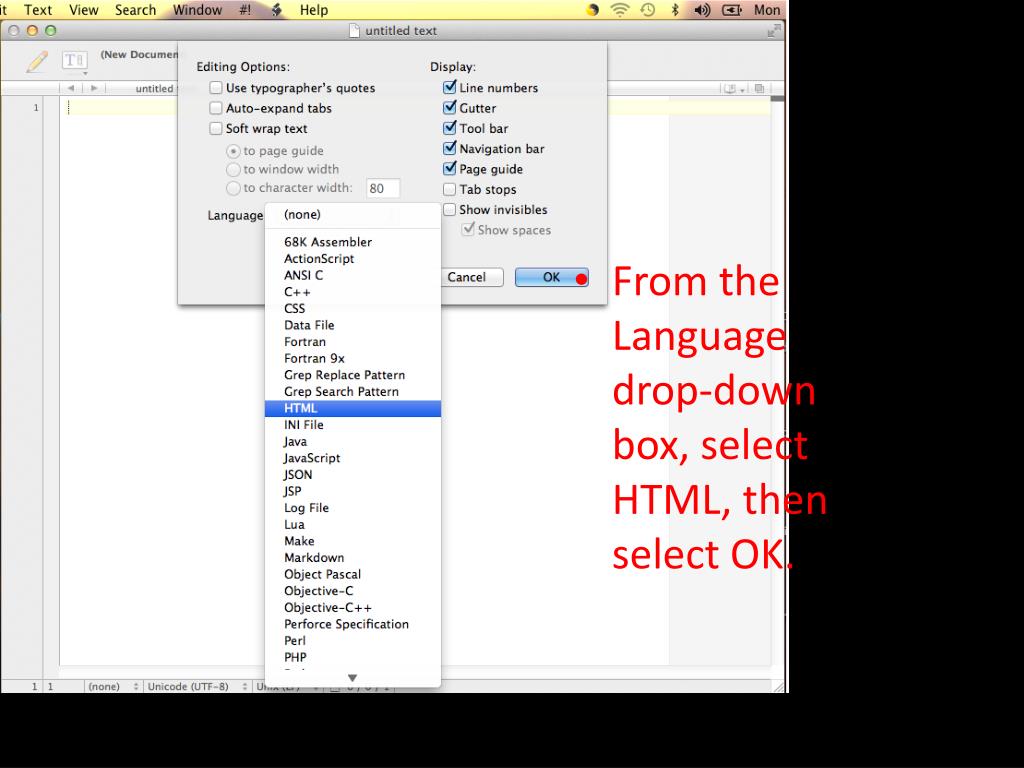Open the Text menu
Viewport: 1024px width, 768px height.
pyautogui.click(x=38, y=10)
